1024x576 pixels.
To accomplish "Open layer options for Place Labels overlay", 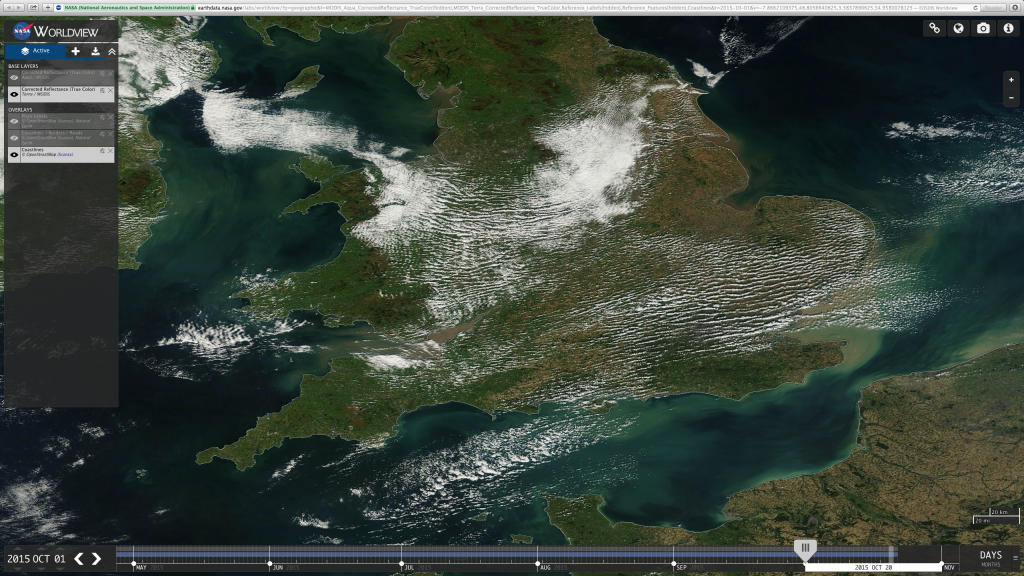I will tap(102, 118).
